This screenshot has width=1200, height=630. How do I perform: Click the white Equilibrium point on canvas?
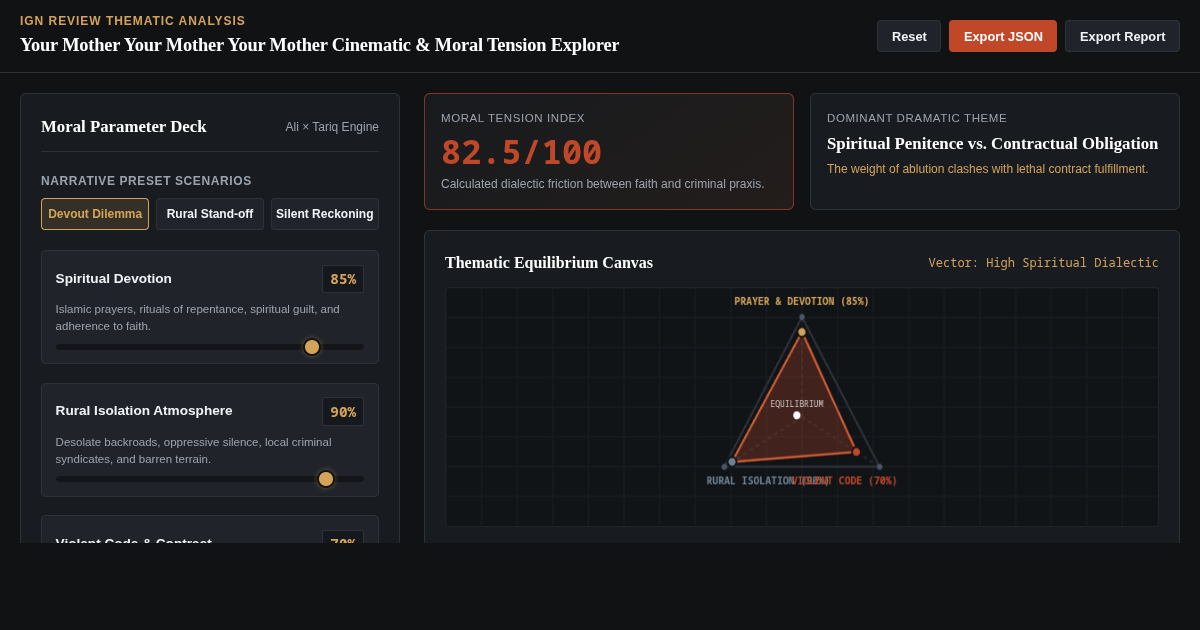[x=797, y=415]
